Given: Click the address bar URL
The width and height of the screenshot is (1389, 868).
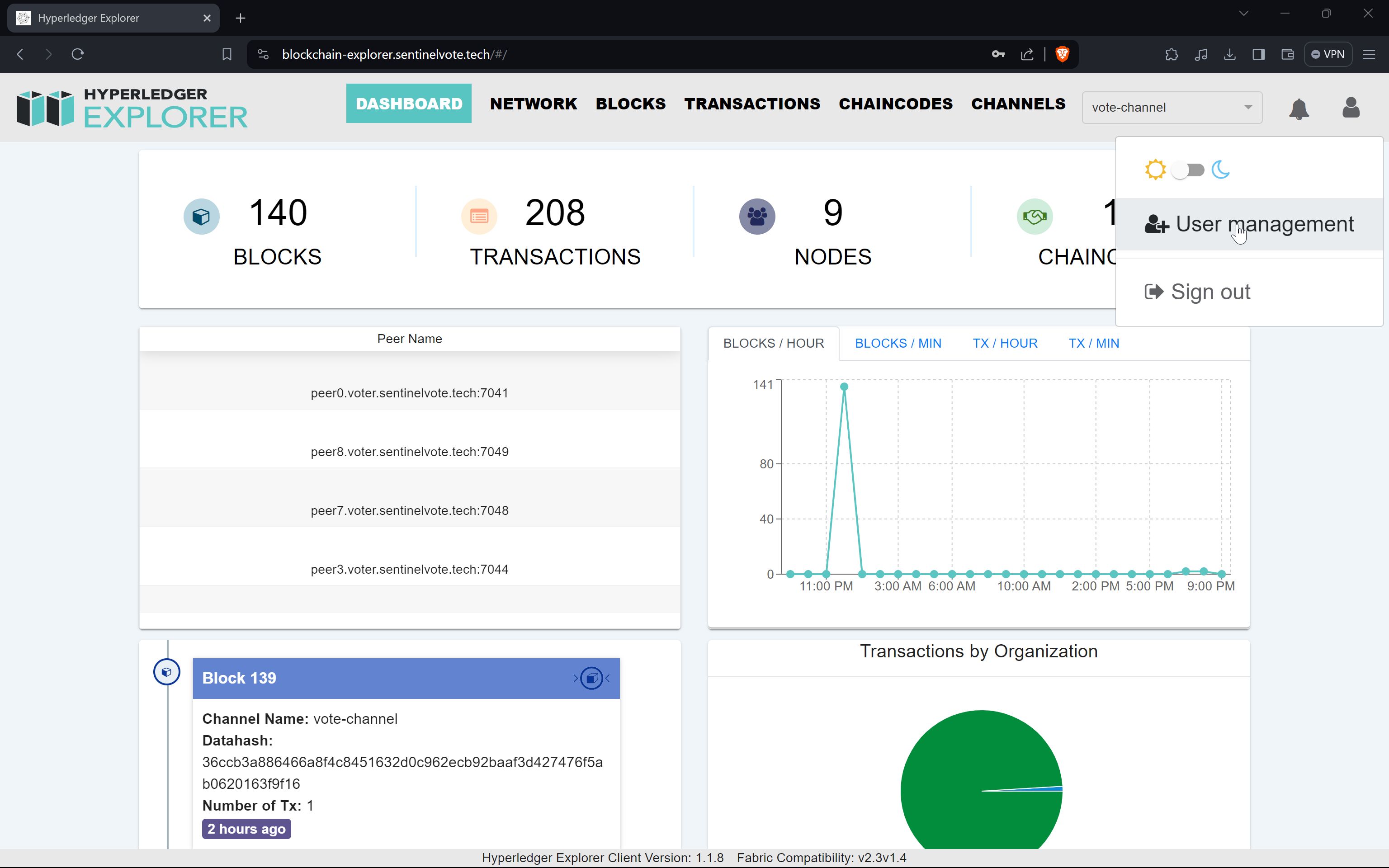Looking at the screenshot, I should (394, 55).
